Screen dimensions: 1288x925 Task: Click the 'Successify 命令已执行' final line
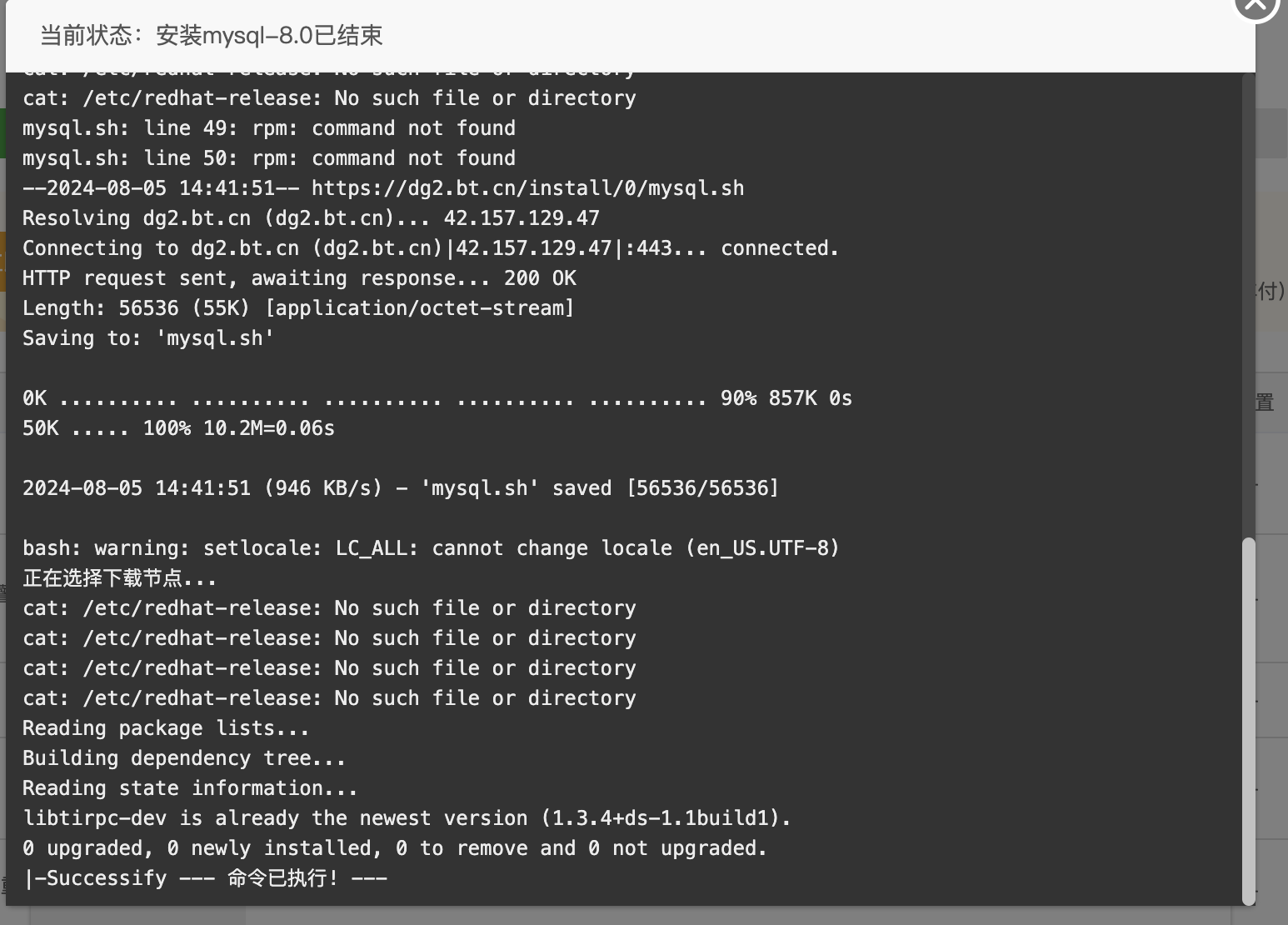205,878
